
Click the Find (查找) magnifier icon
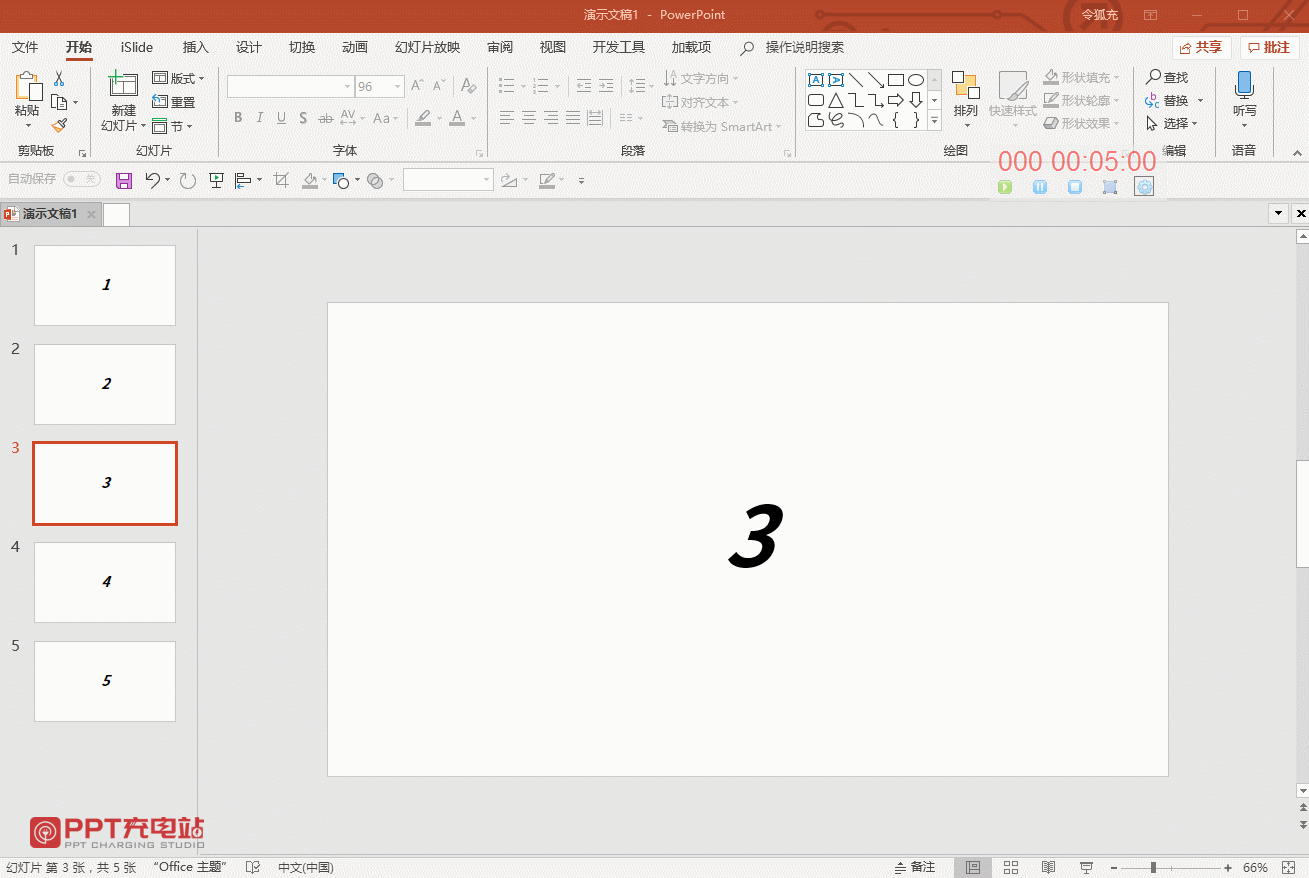tap(1154, 77)
